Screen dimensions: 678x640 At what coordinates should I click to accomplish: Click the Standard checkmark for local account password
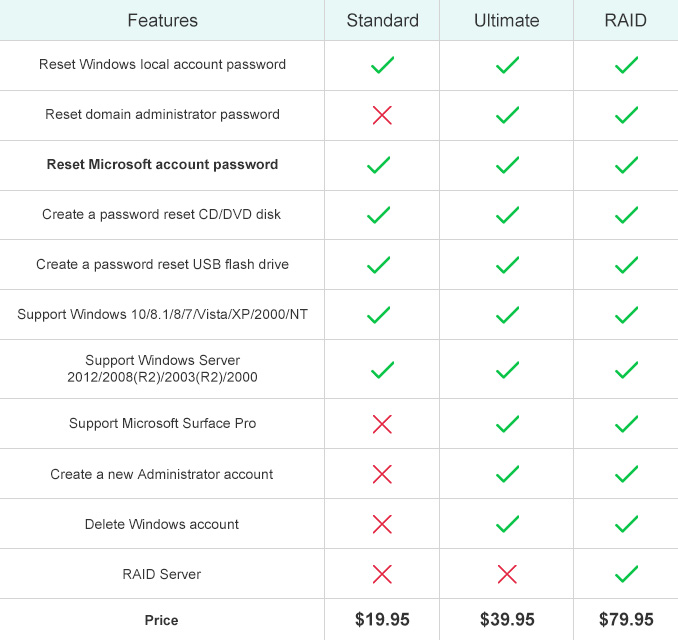[382, 65]
